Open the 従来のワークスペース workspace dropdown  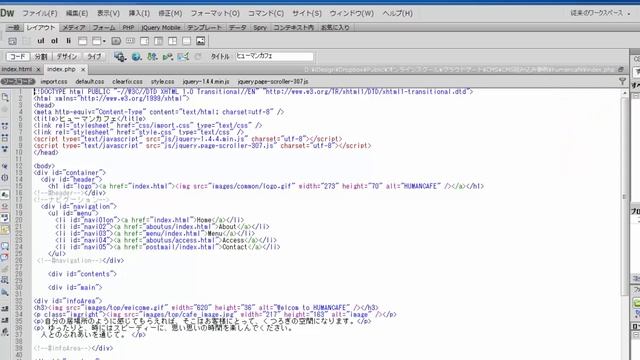(600, 13)
